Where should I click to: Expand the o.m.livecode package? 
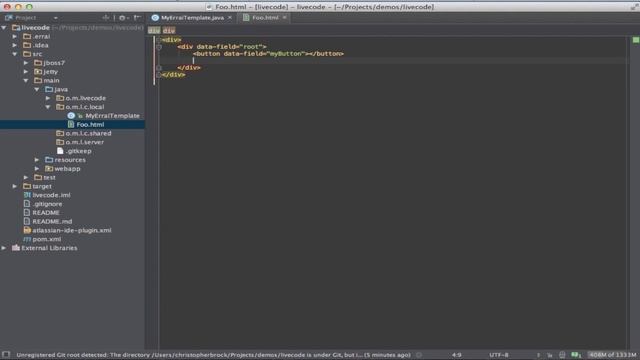[x=48, y=98]
